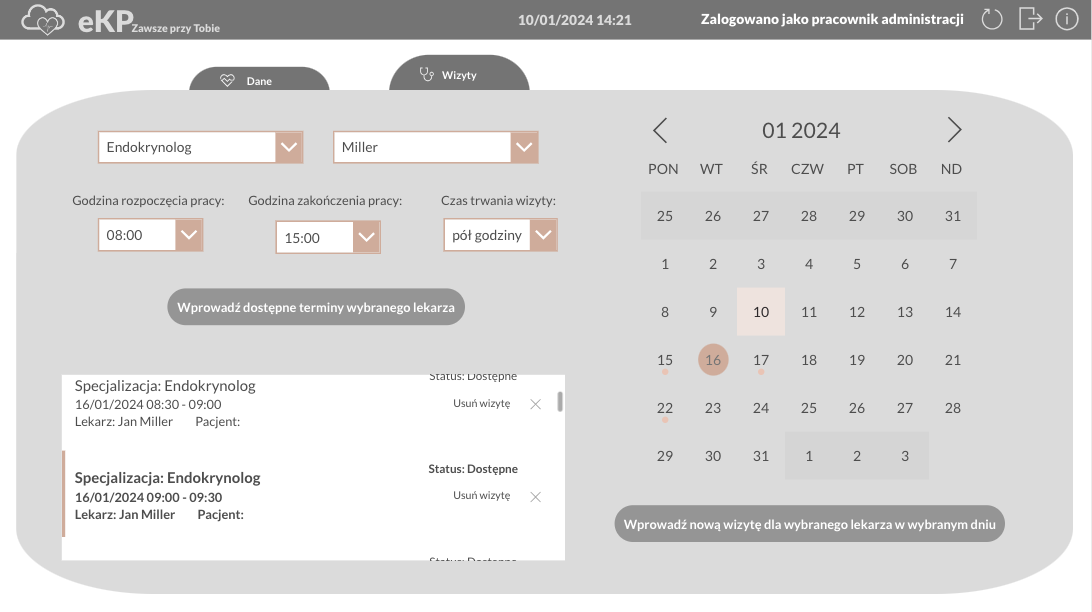Click the logout icon in header

coord(1030,19)
